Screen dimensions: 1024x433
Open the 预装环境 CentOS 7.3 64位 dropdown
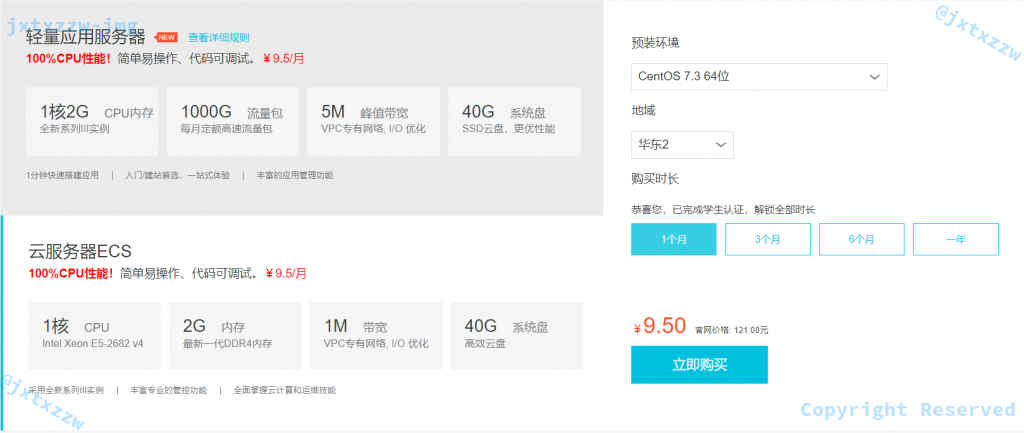(x=759, y=76)
